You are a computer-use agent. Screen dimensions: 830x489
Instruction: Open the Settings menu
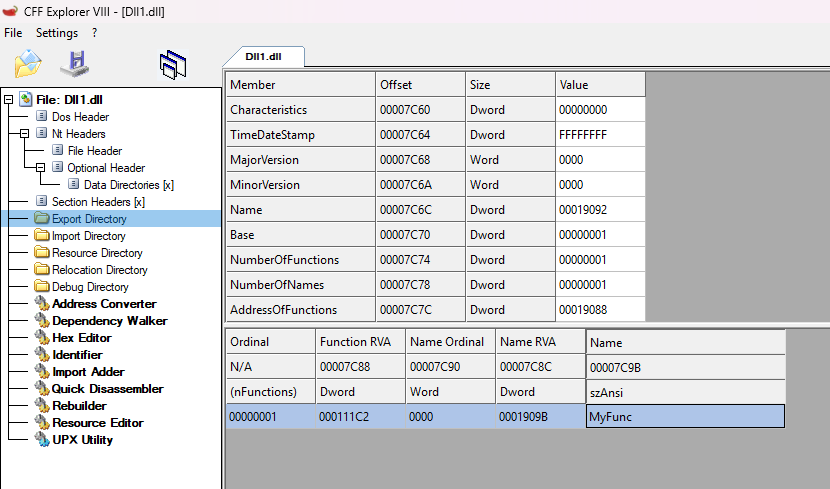[56, 33]
